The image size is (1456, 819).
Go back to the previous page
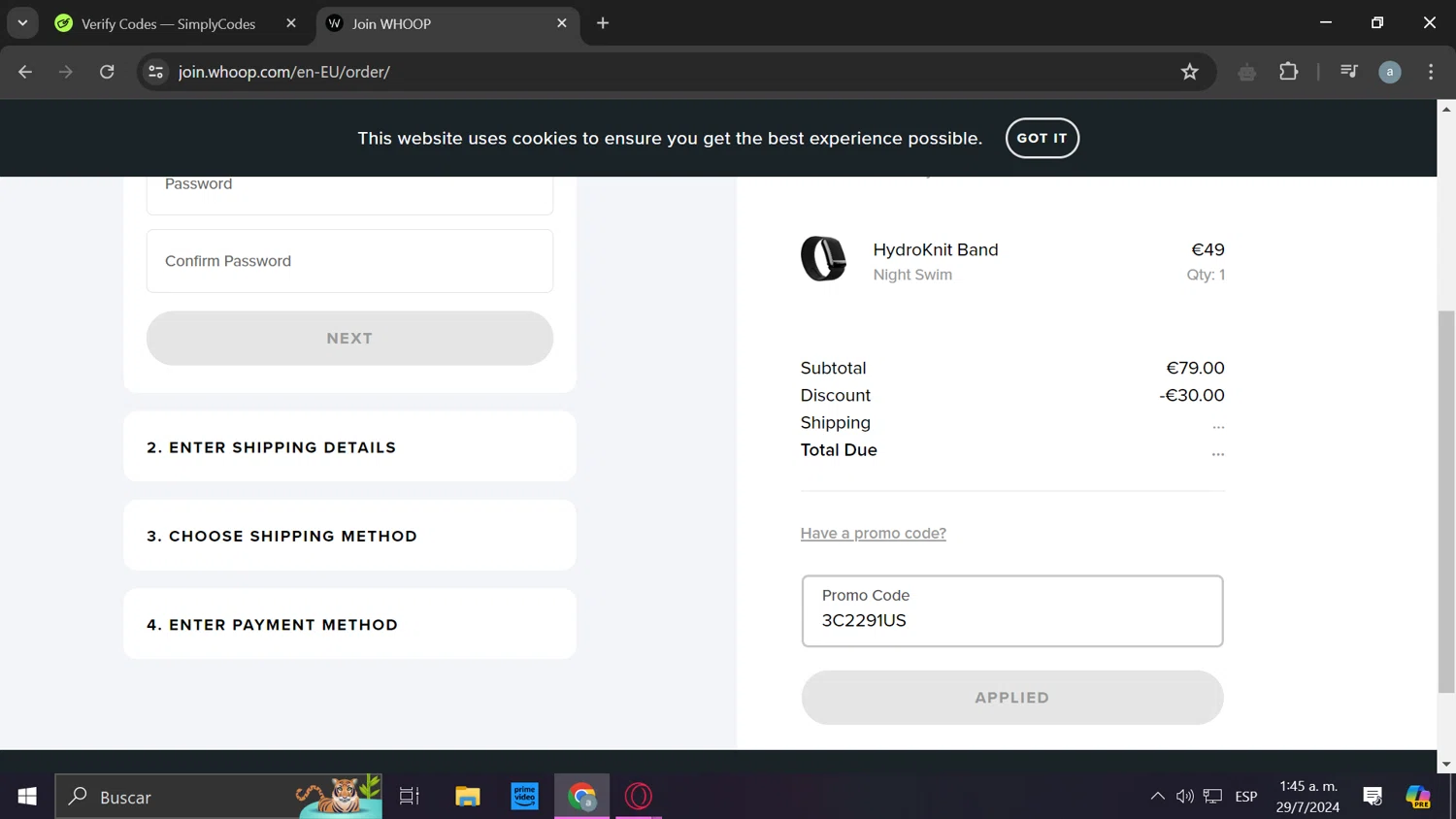[x=25, y=72]
